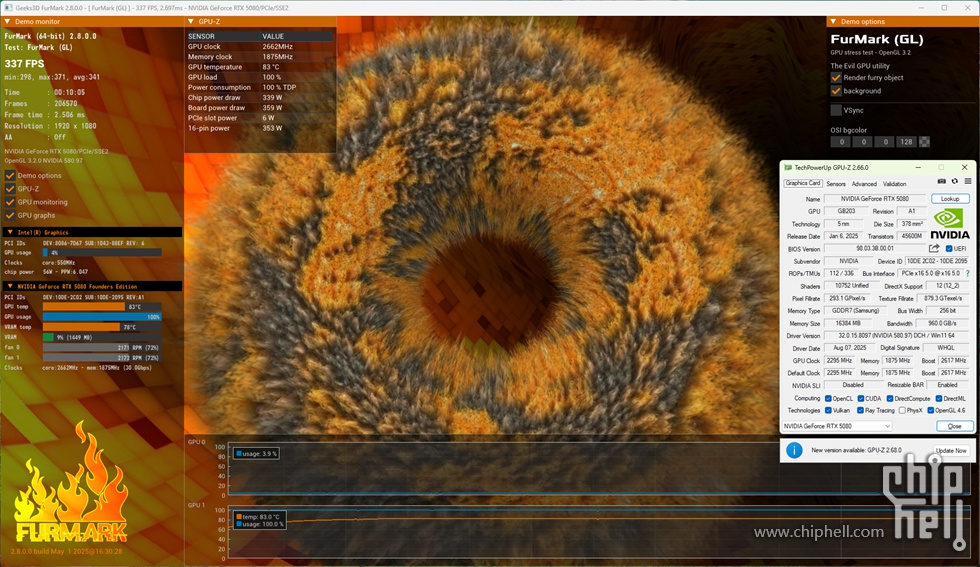Click the OSI bgcolor picker icon
This screenshot has width=980, height=567.
[924, 142]
